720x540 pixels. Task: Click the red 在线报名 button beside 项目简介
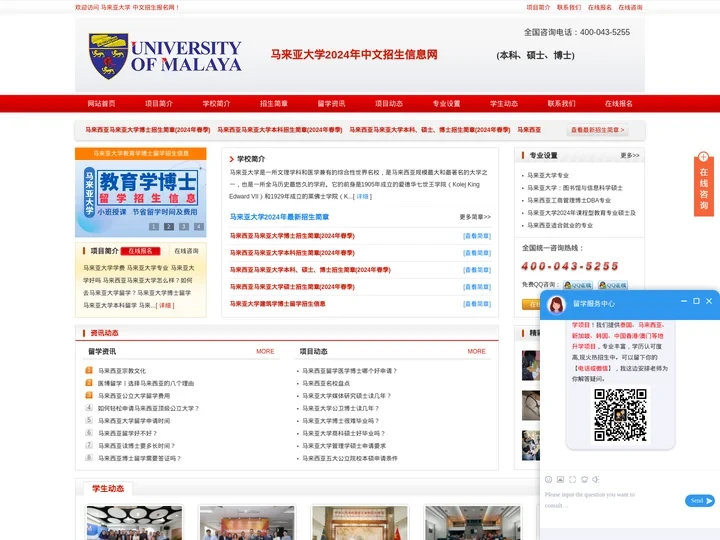(141, 251)
